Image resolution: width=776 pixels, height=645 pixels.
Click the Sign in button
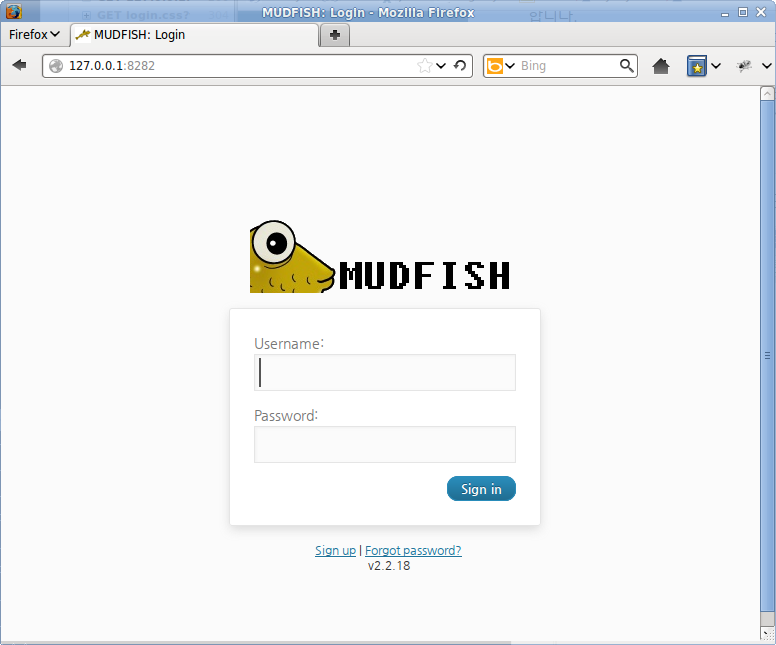tap(481, 489)
